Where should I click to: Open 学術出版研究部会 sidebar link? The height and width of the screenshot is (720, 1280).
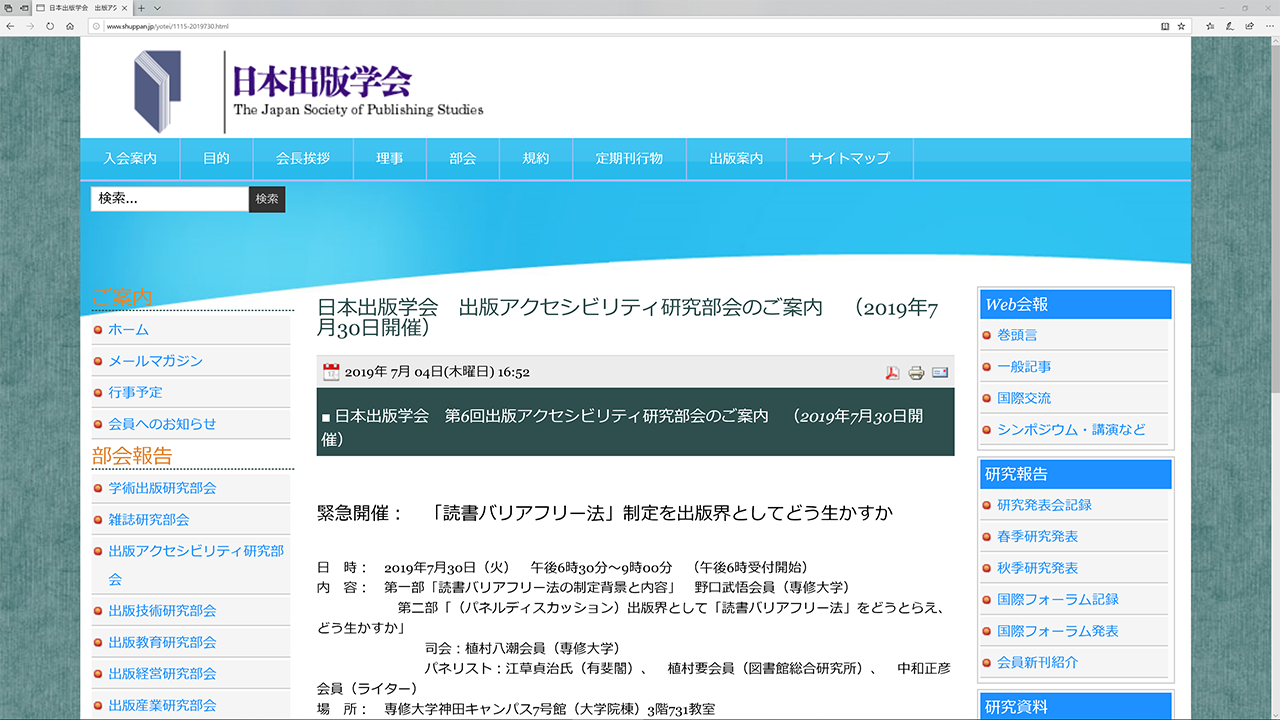(x=162, y=488)
